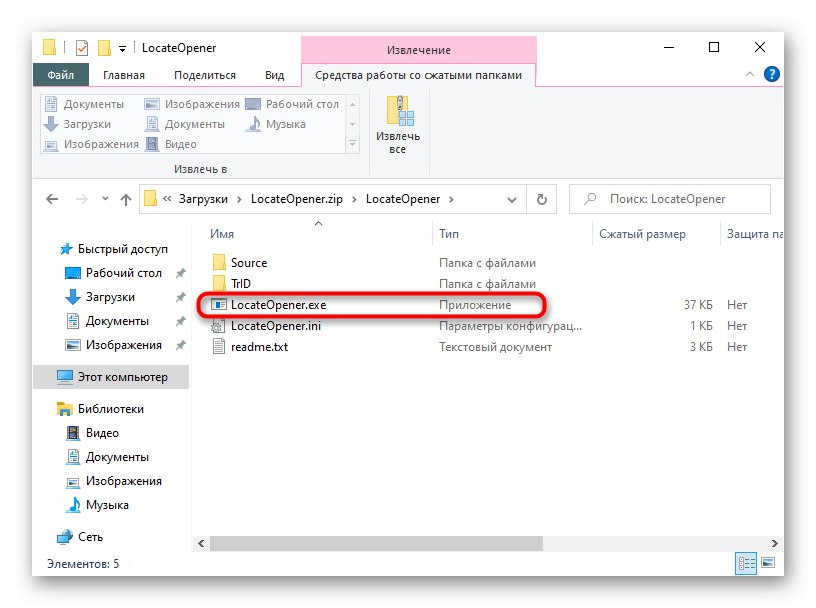Switch to the Вид ribbon tab
This screenshot has width=816, height=608.
274,75
